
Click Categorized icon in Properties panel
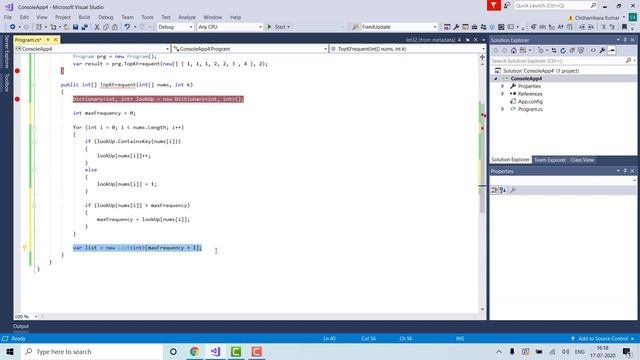495,190
